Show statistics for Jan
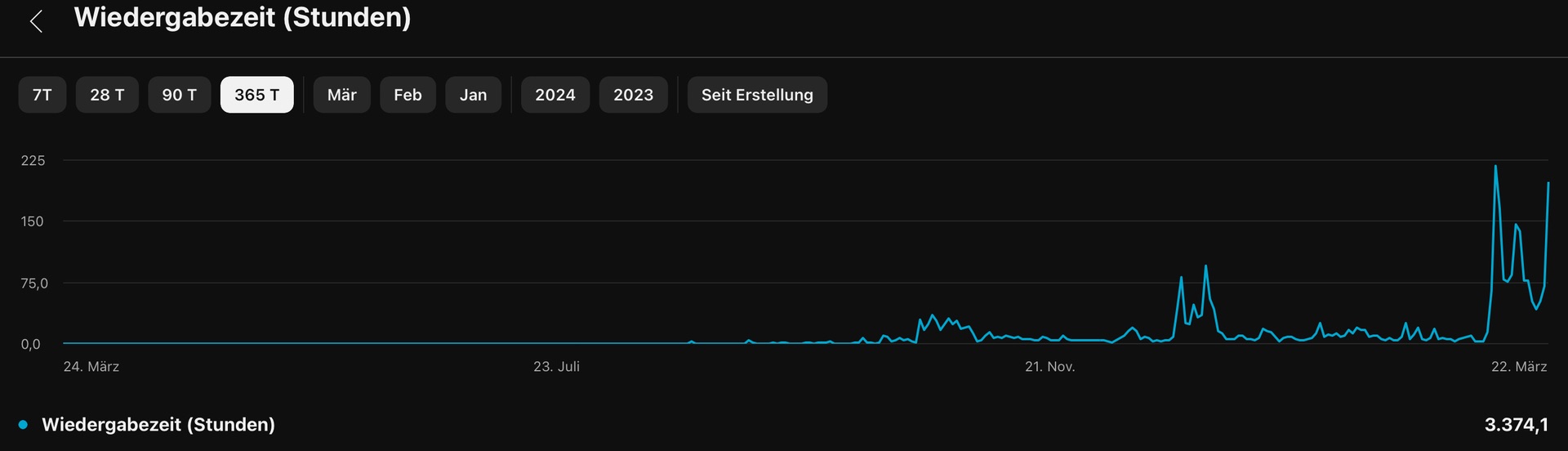The height and width of the screenshot is (451, 1568). [474, 95]
